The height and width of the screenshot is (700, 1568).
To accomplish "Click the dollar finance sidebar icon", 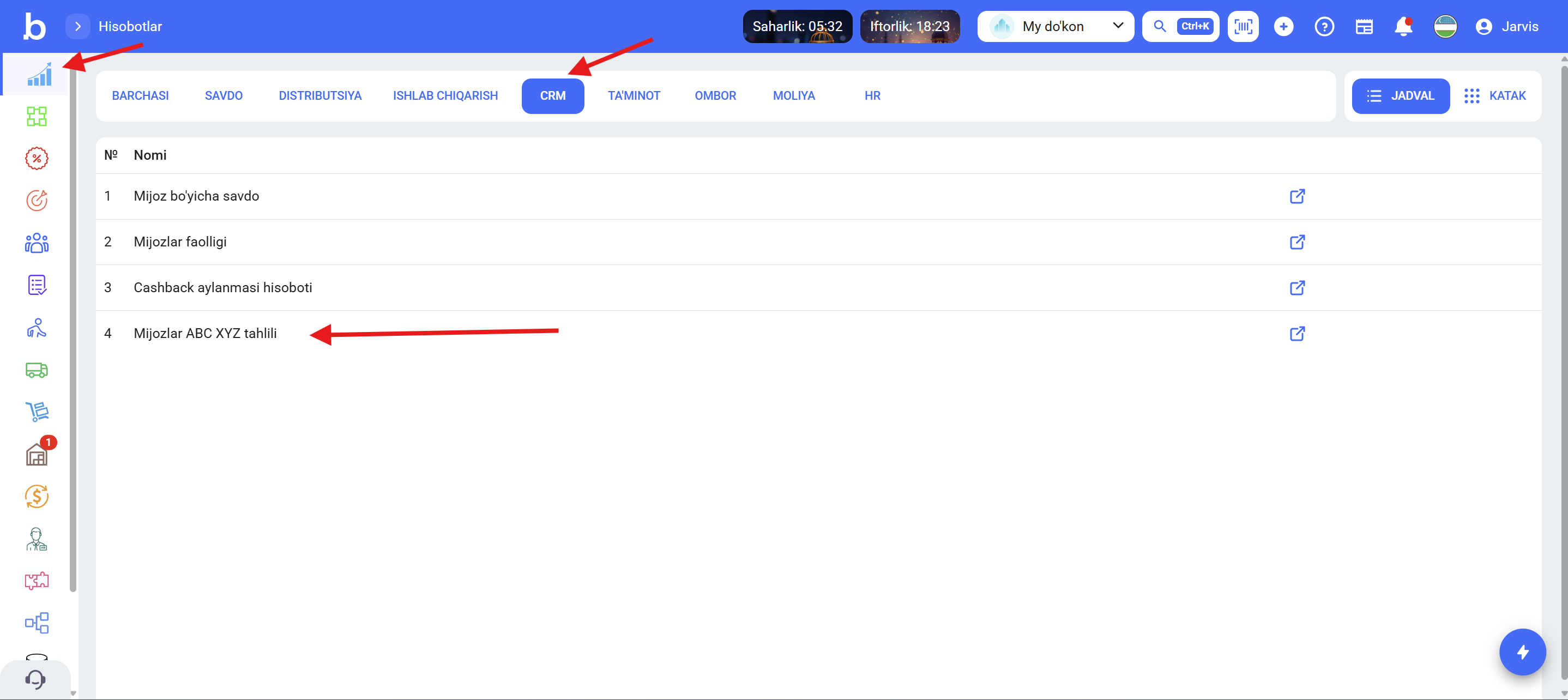I will point(37,496).
